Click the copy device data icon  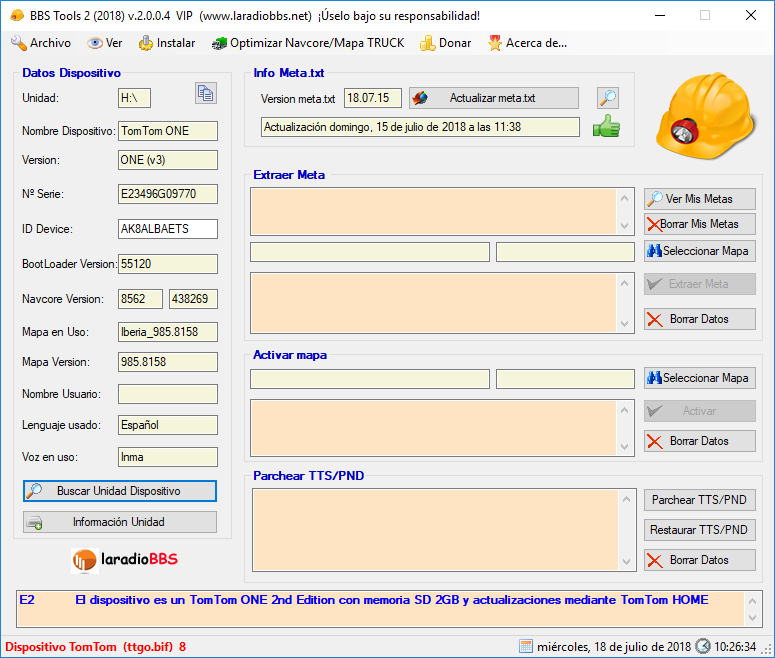tap(206, 93)
